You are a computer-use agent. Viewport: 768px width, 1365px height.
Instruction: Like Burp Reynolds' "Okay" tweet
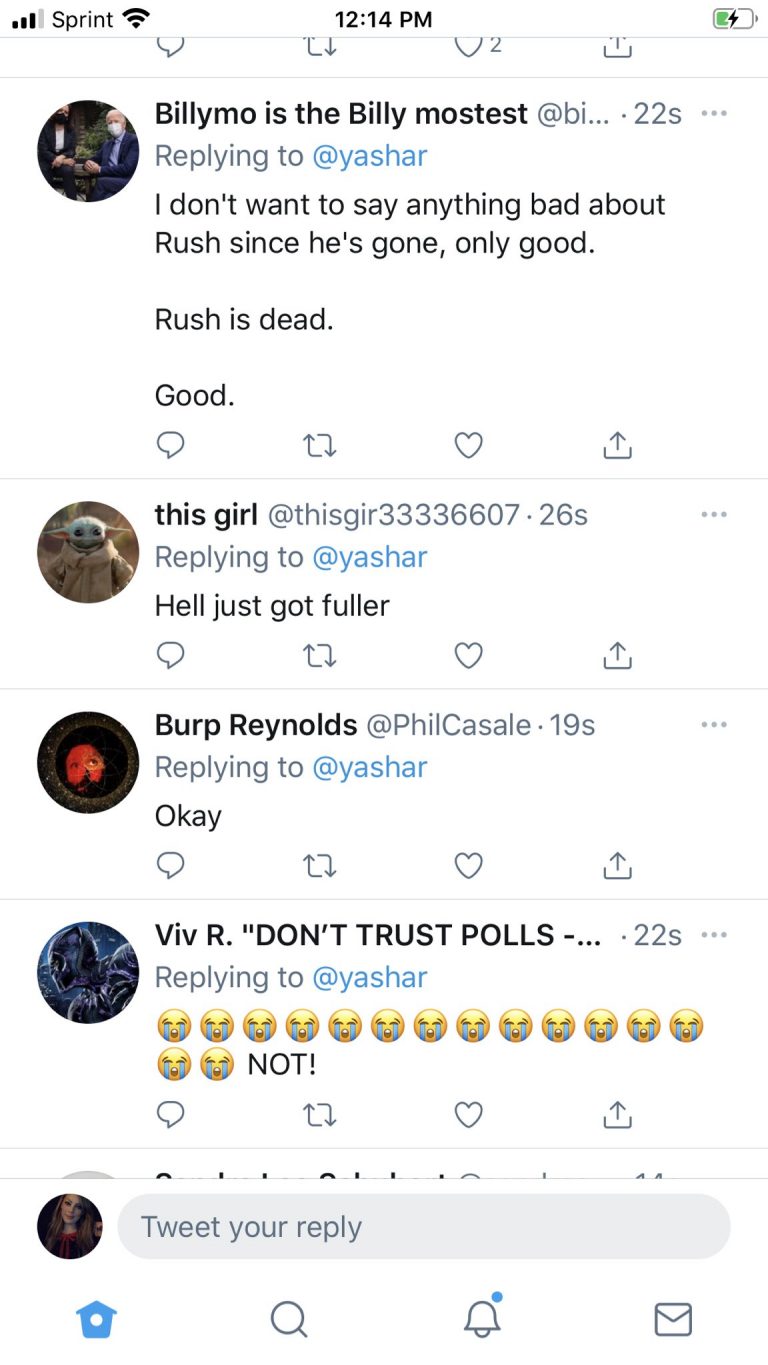coord(468,865)
